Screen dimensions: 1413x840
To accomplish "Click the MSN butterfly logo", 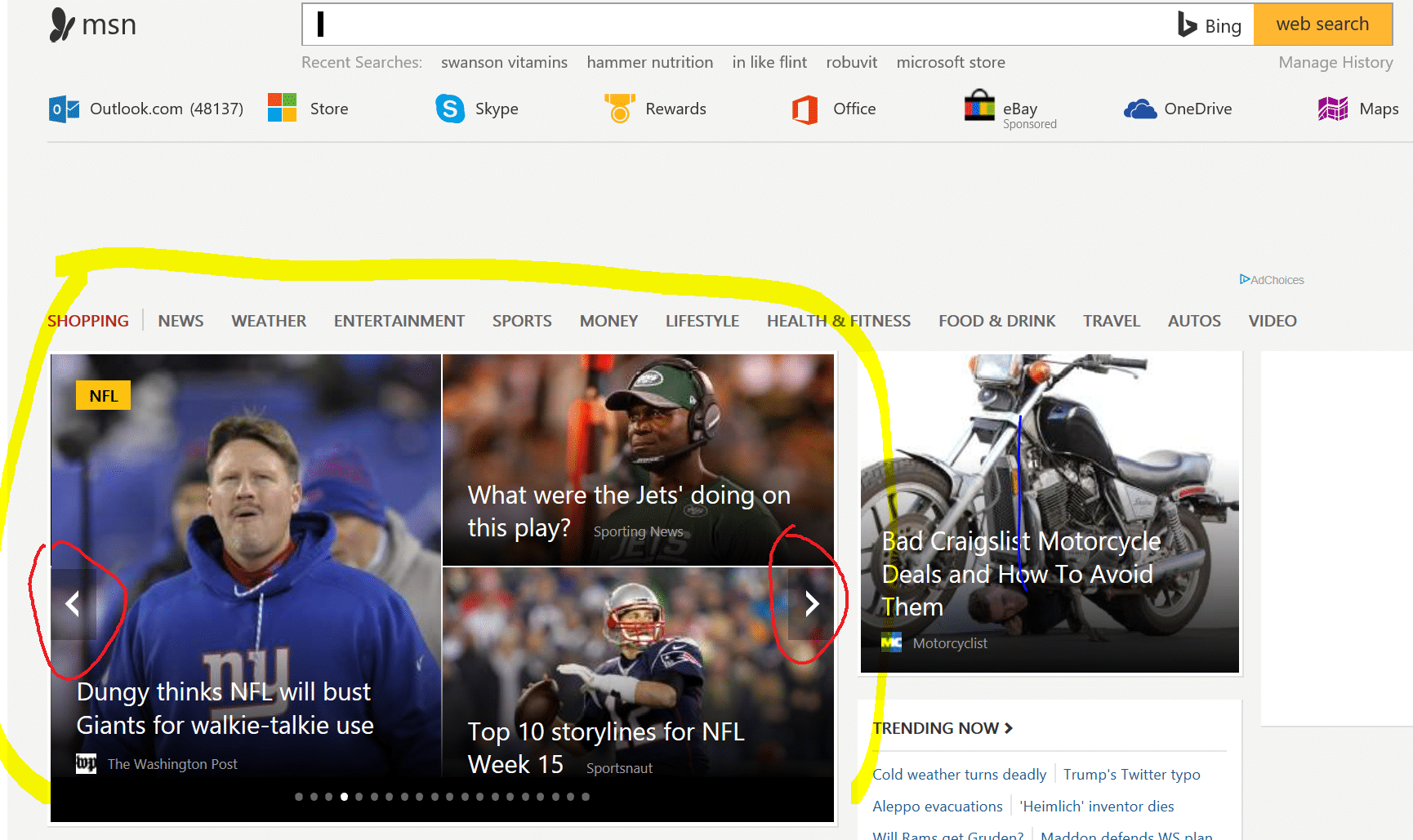I will (x=62, y=24).
